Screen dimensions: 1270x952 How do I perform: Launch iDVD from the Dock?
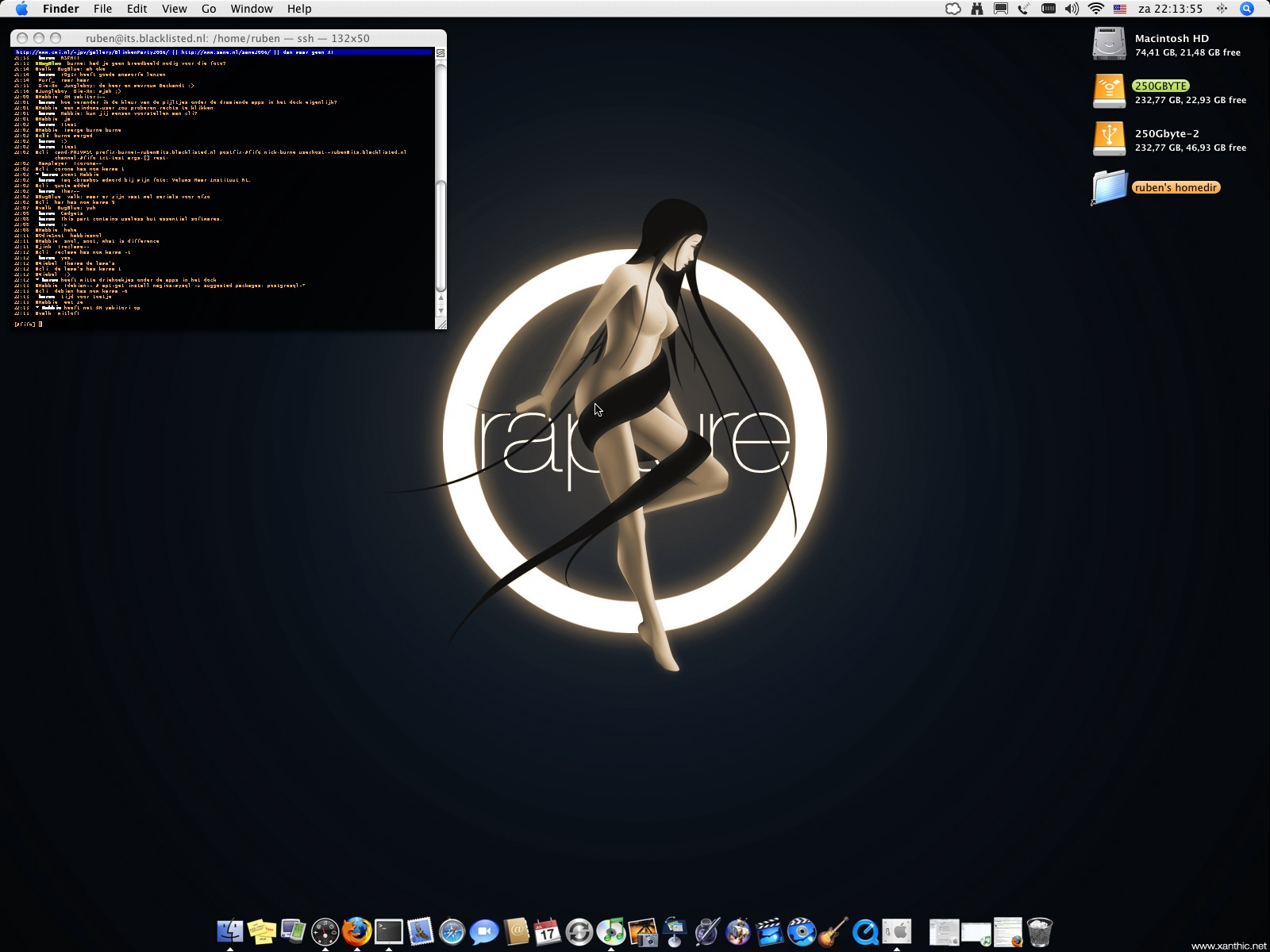pos(802,931)
